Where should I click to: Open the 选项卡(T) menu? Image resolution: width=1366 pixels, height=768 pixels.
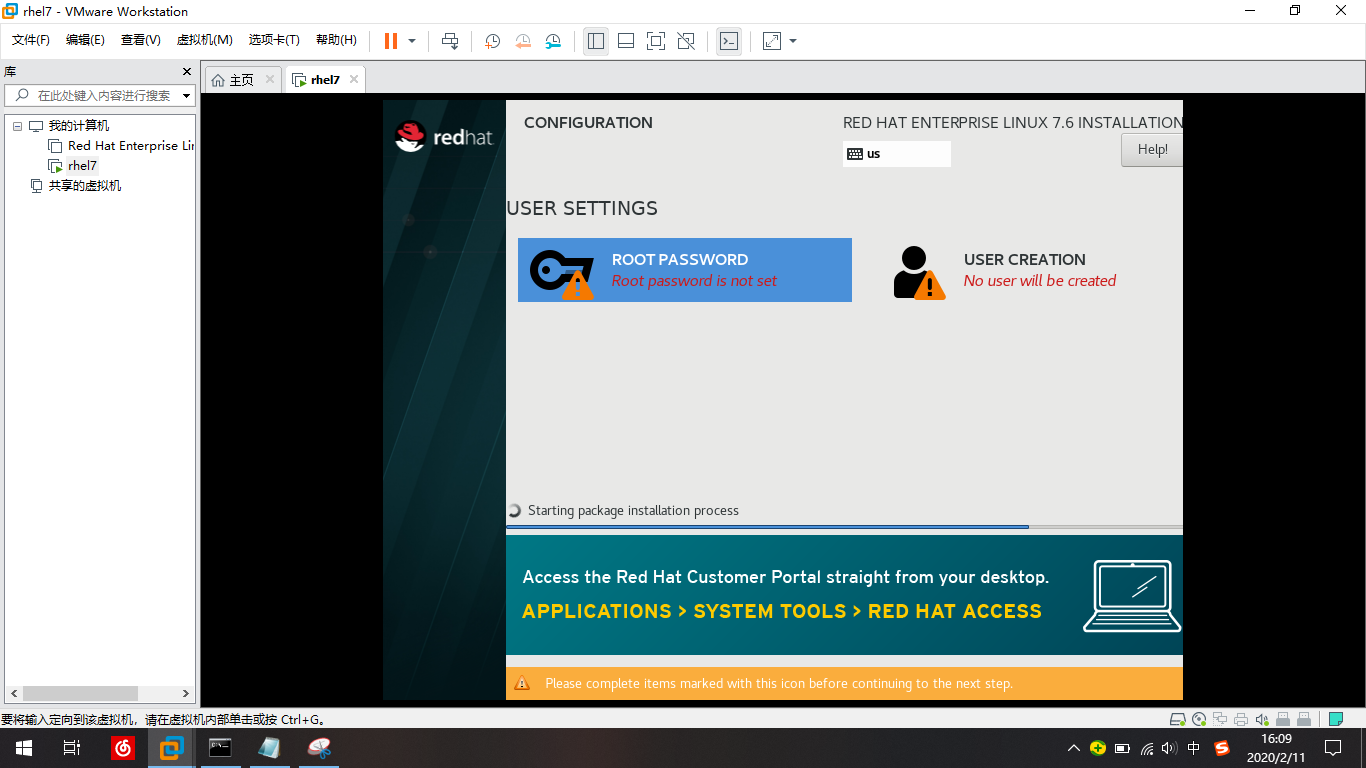[274, 40]
